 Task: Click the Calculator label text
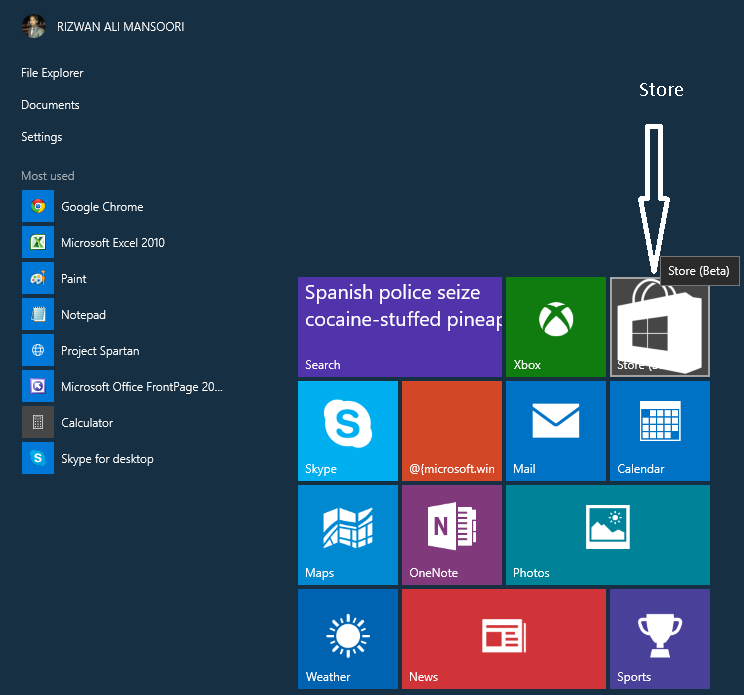pos(87,423)
